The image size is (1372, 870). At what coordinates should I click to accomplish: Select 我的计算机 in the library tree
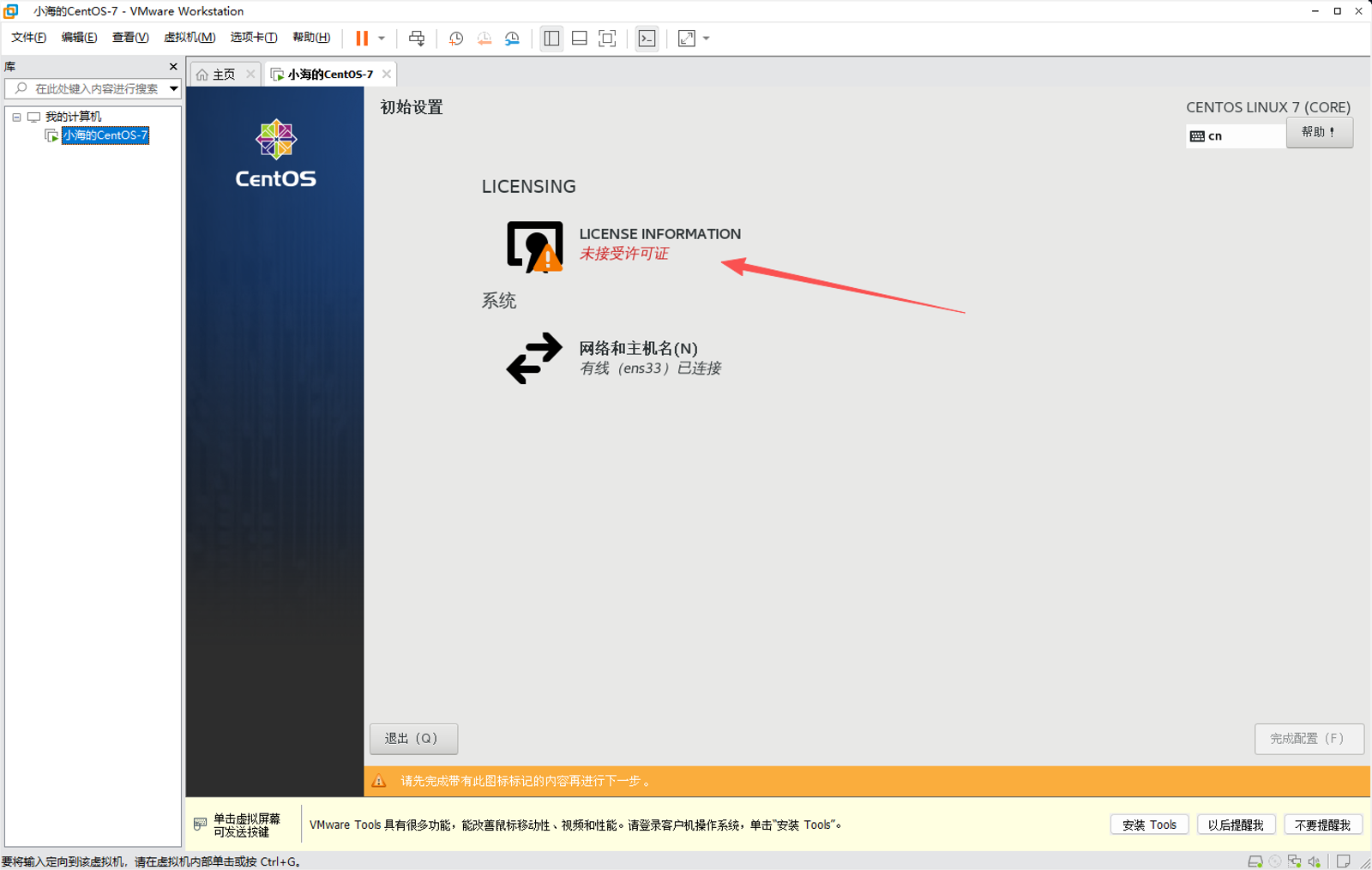73,117
